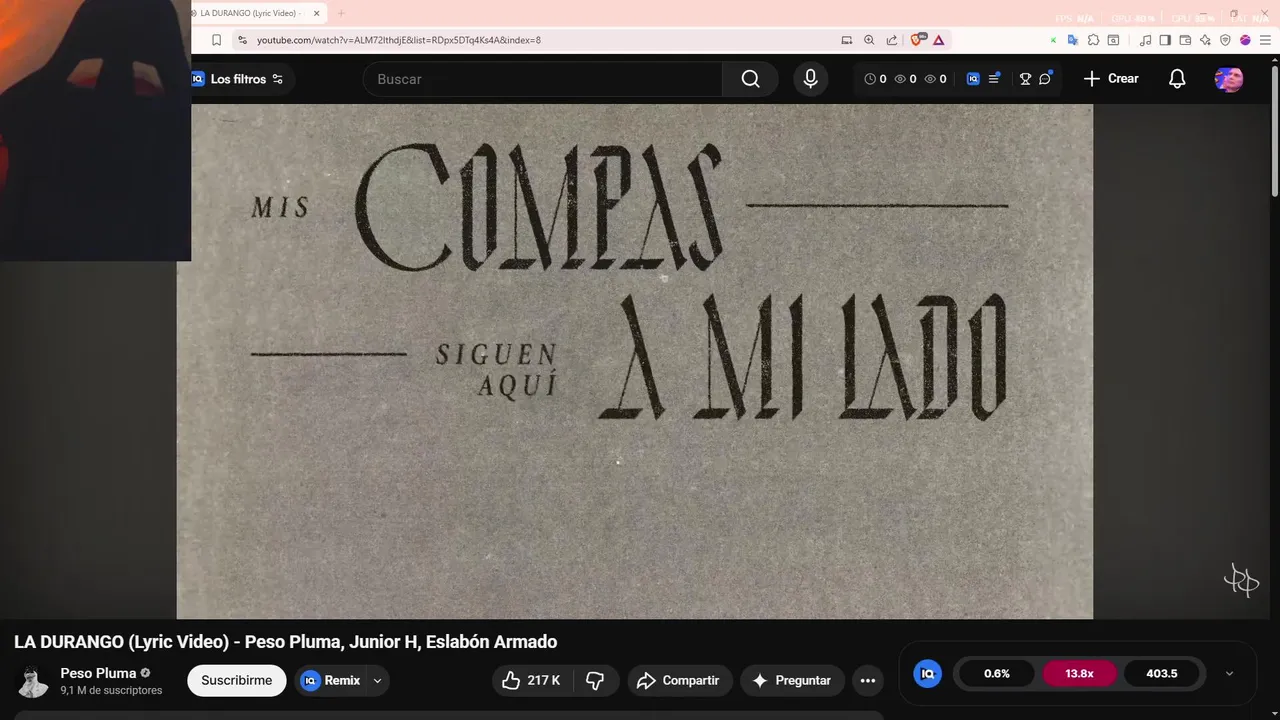Click the Google Translate extension icon
Screen dimensions: 1280x720
coord(1073,40)
